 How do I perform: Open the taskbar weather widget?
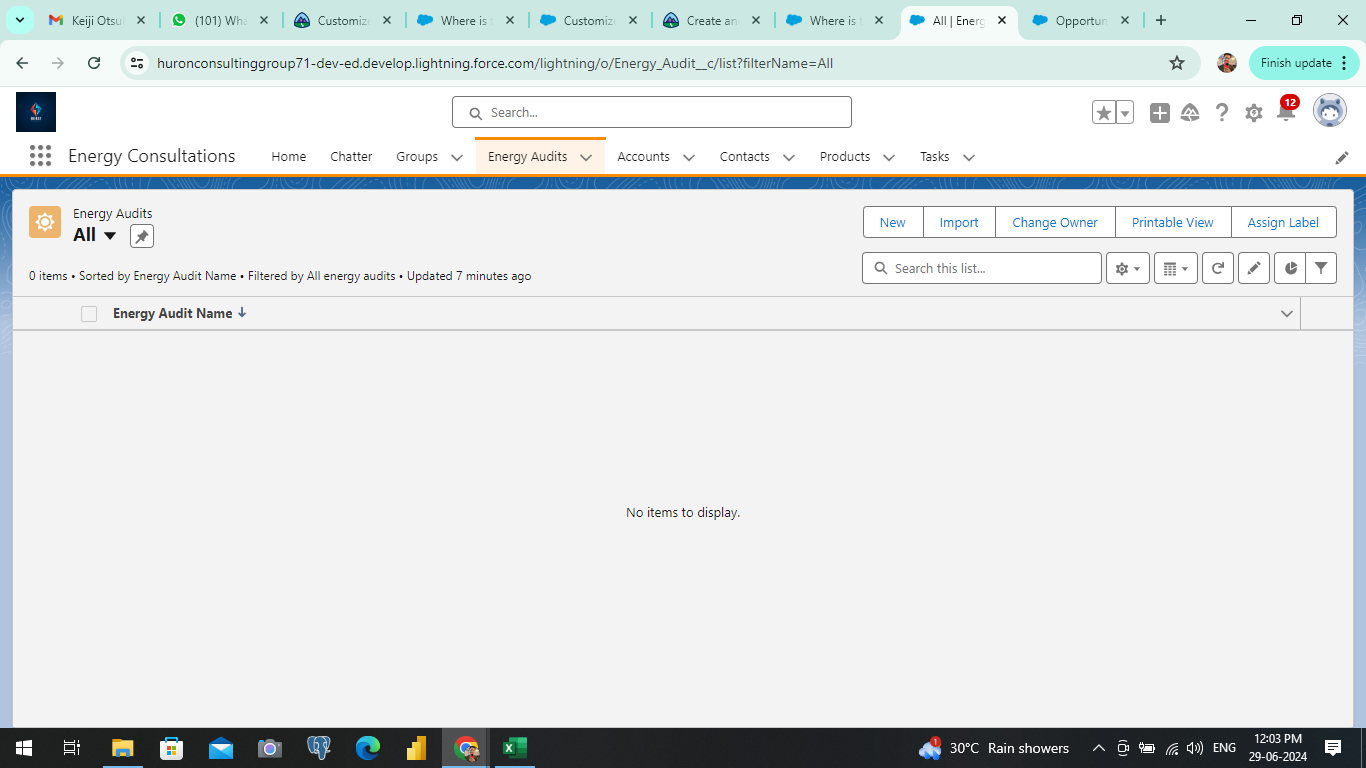[x=994, y=748]
